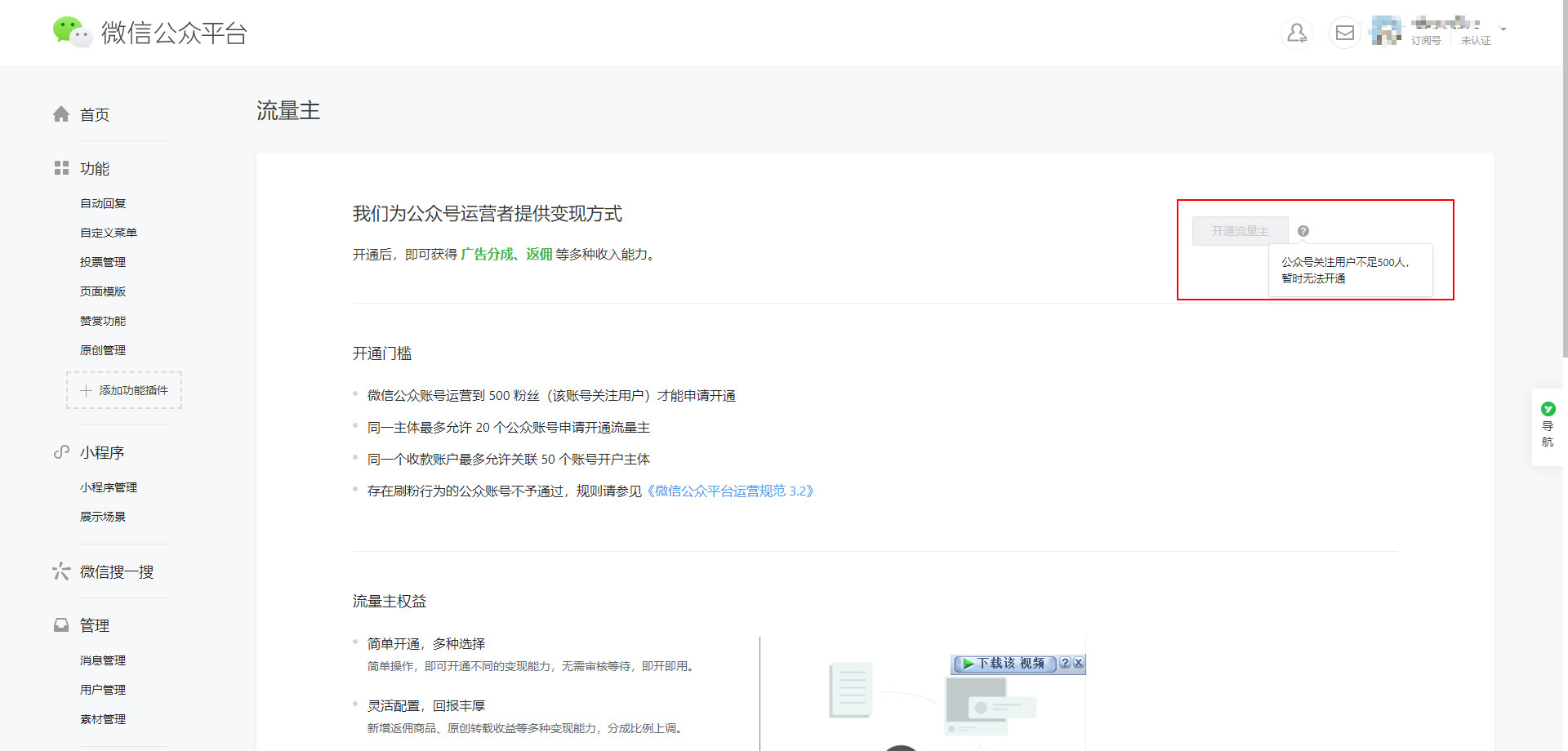The width and height of the screenshot is (1568, 751).
Task: Click the 流量主权益 heading
Action: (390, 602)
